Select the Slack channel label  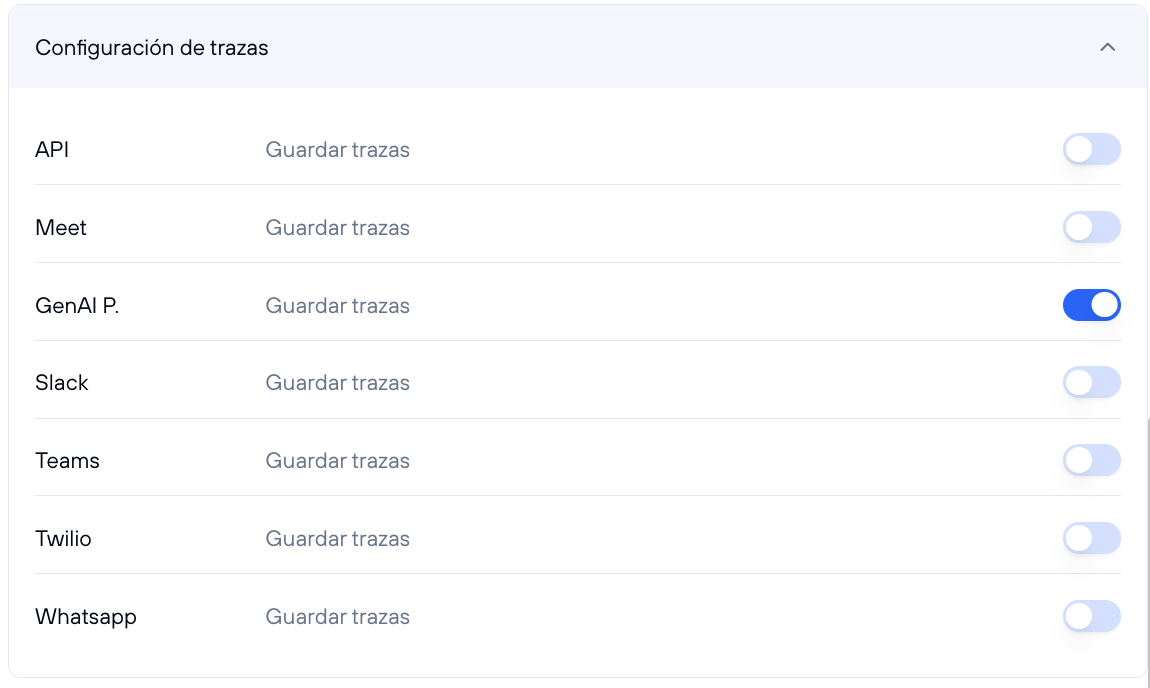(x=62, y=383)
